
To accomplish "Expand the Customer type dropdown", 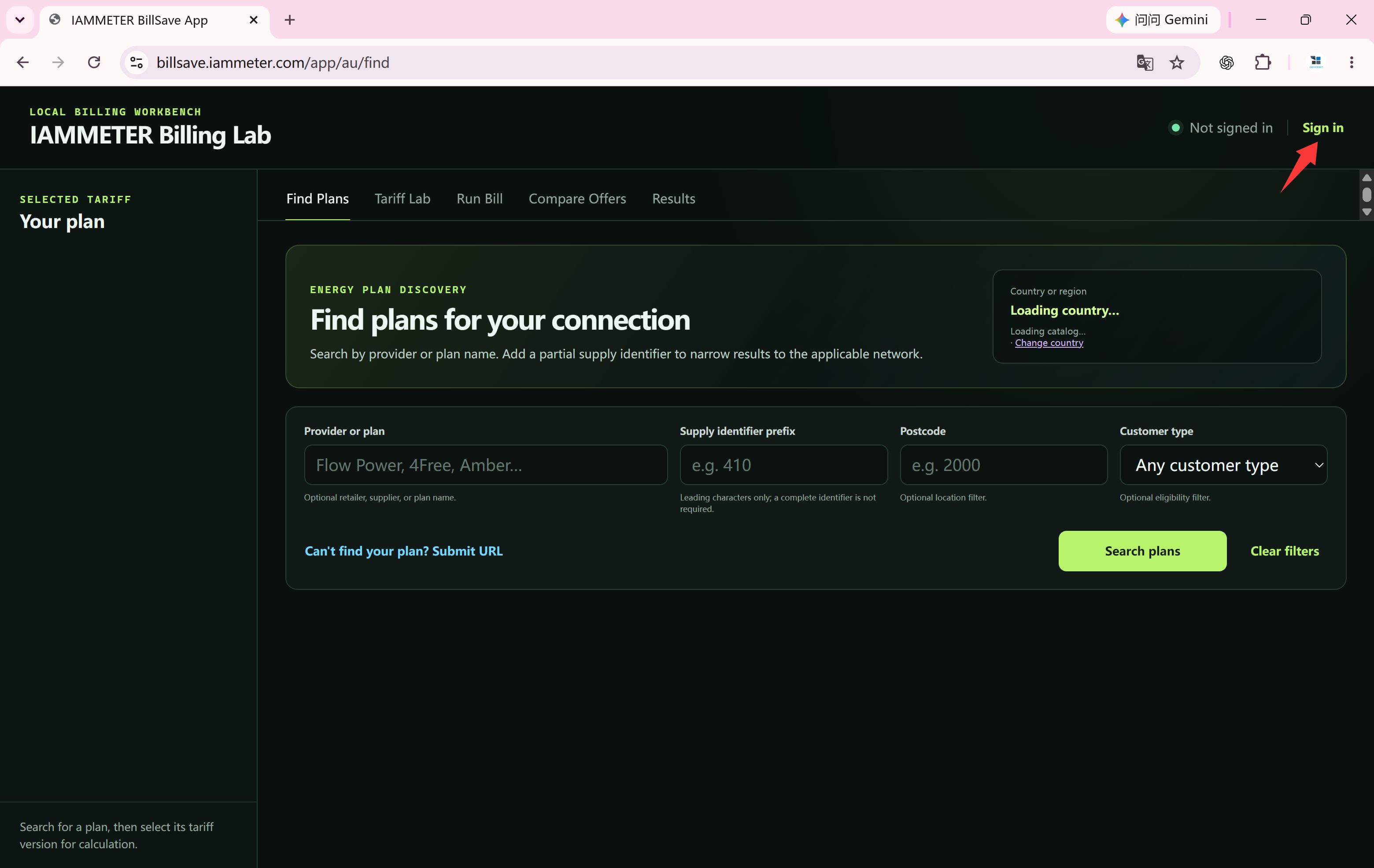I will [x=1223, y=465].
